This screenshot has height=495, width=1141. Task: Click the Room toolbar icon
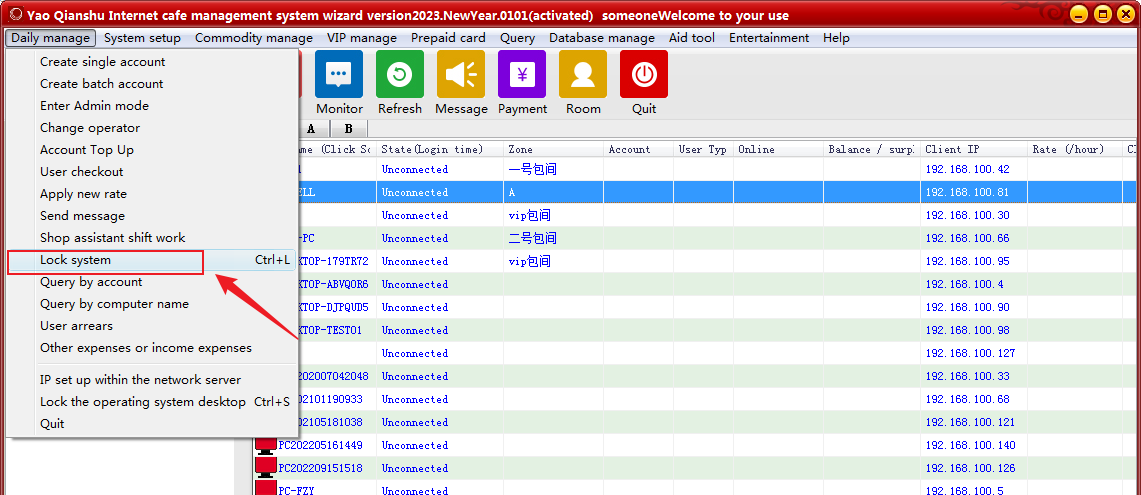coord(583,75)
